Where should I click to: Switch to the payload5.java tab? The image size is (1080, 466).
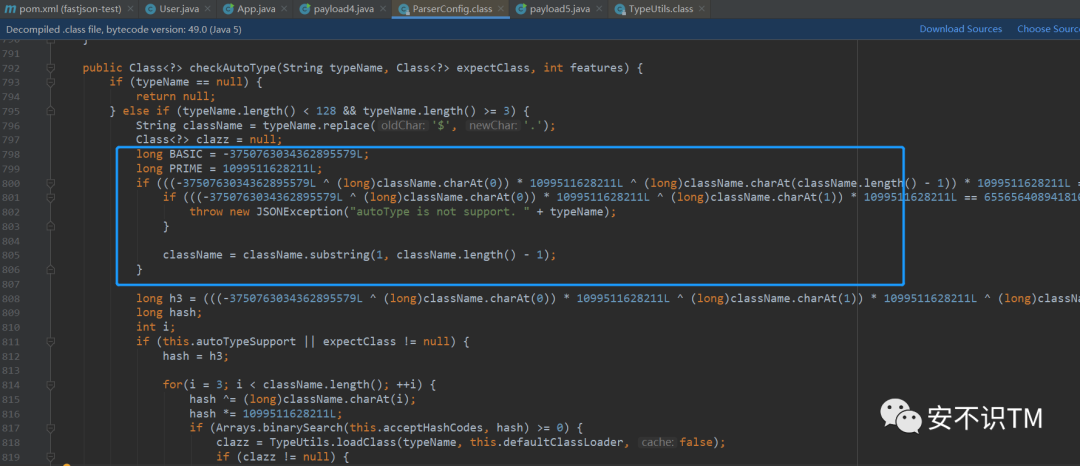tap(559, 10)
